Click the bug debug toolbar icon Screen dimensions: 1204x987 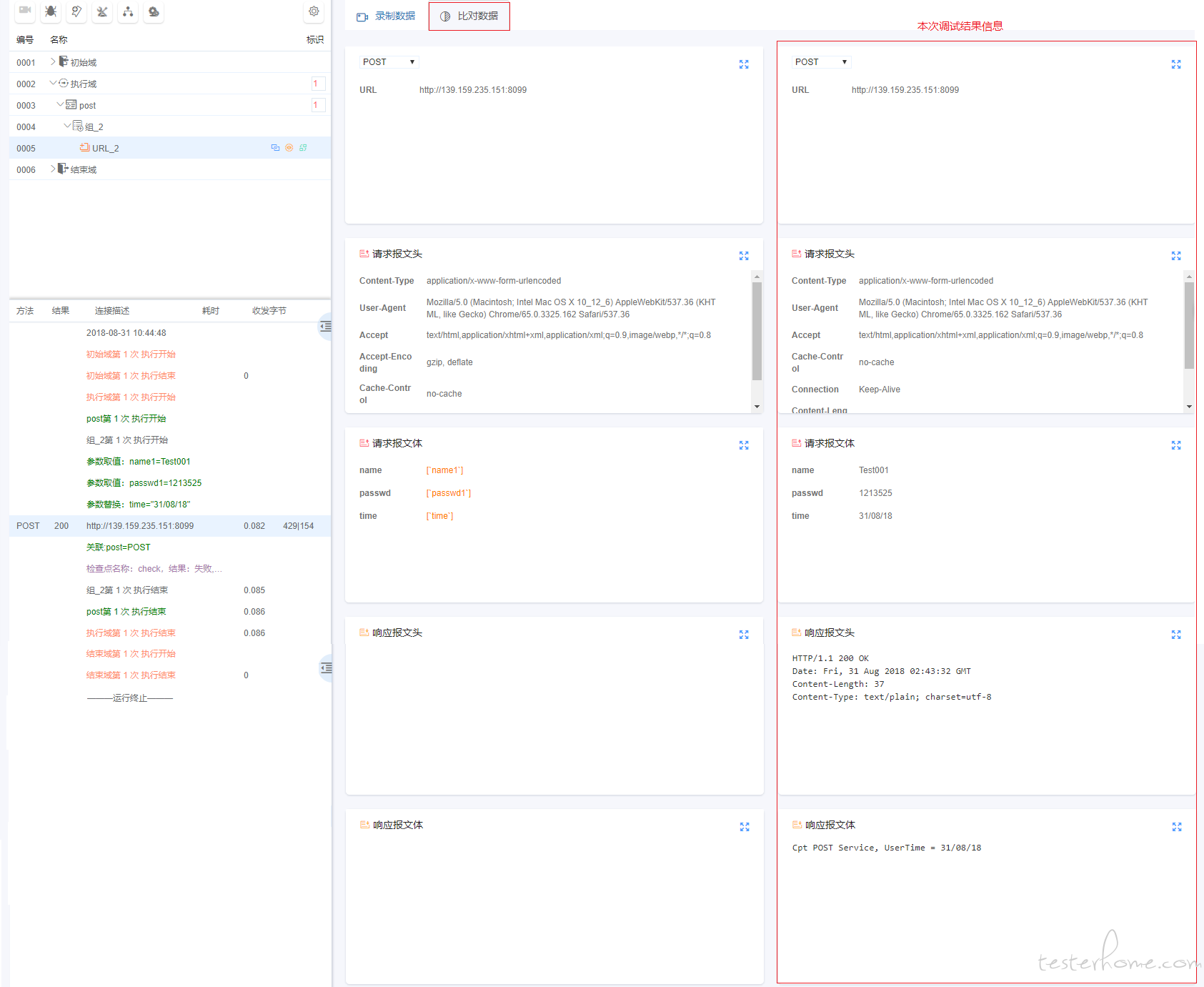click(51, 11)
